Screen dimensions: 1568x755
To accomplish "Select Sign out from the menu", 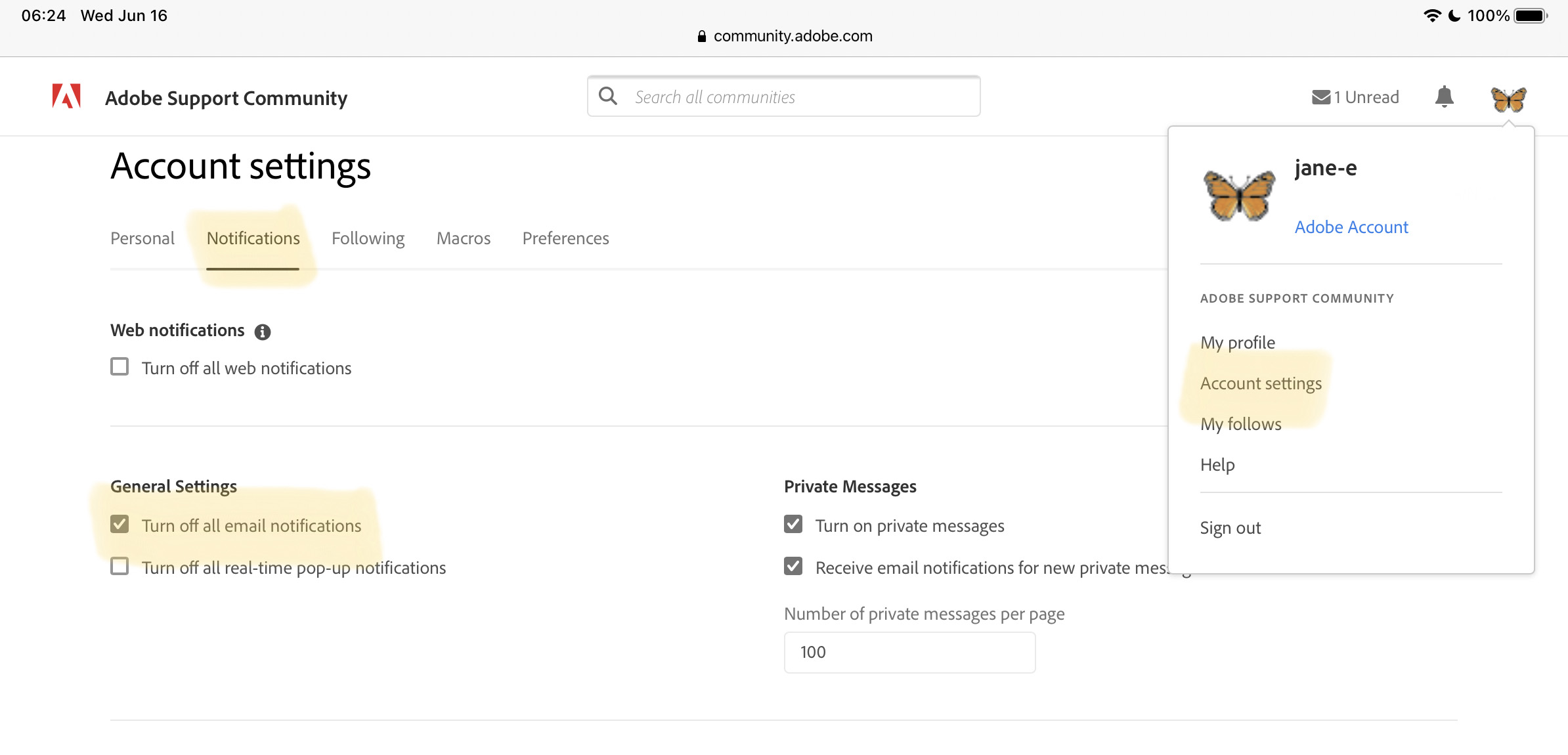I will [1230, 527].
